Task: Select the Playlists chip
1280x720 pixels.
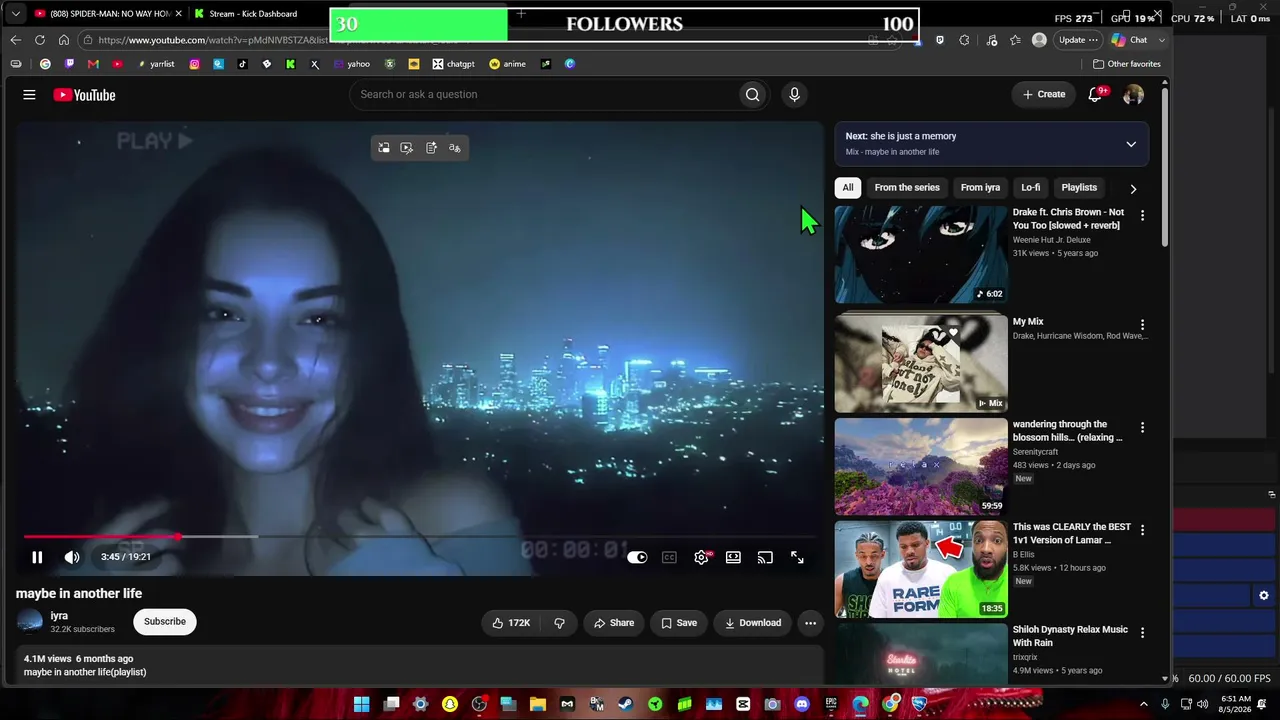Action: [x=1079, y=188]
